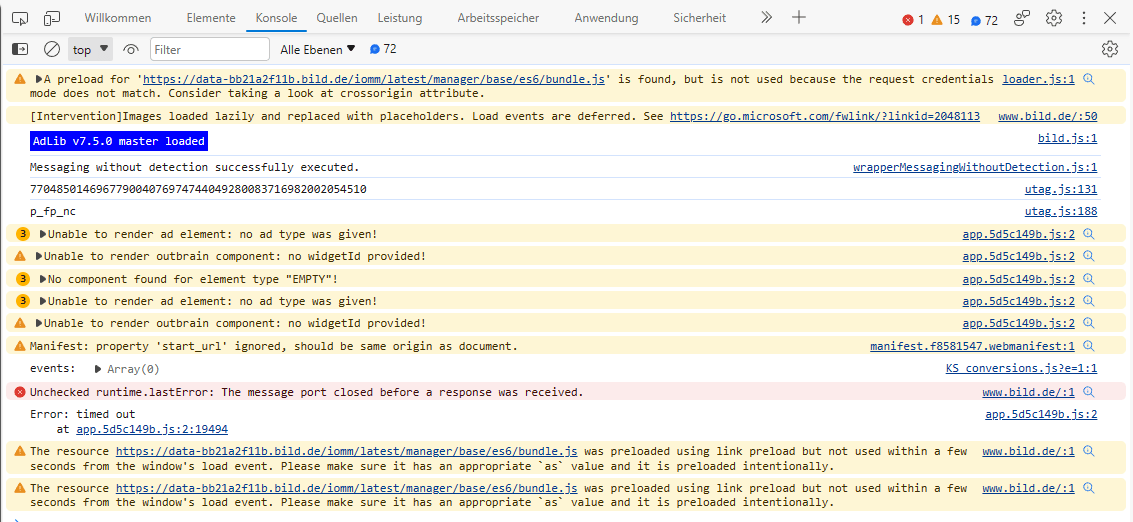Click the long numeric log message 7704850...
Screen dimensions: 1133x522
tap(198, 189)
